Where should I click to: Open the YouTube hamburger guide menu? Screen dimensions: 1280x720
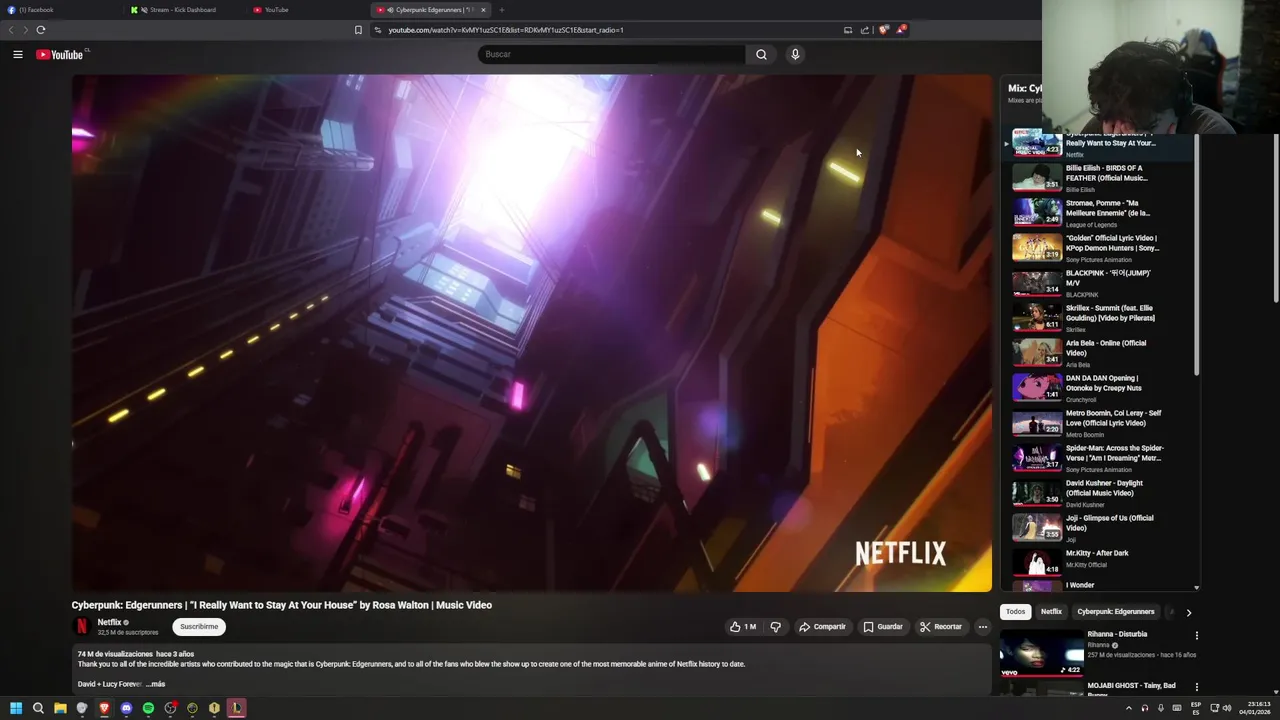(x=17, y=54)
